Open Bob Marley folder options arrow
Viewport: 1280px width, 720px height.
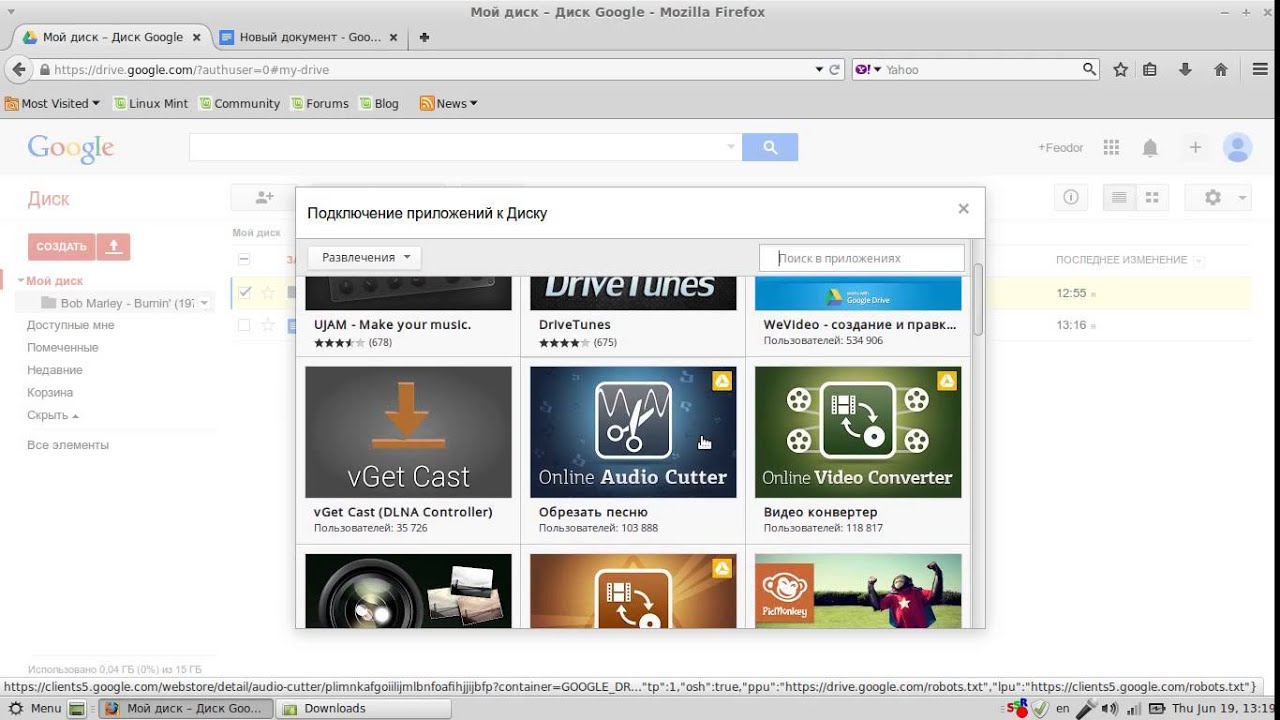click(204, 303)
